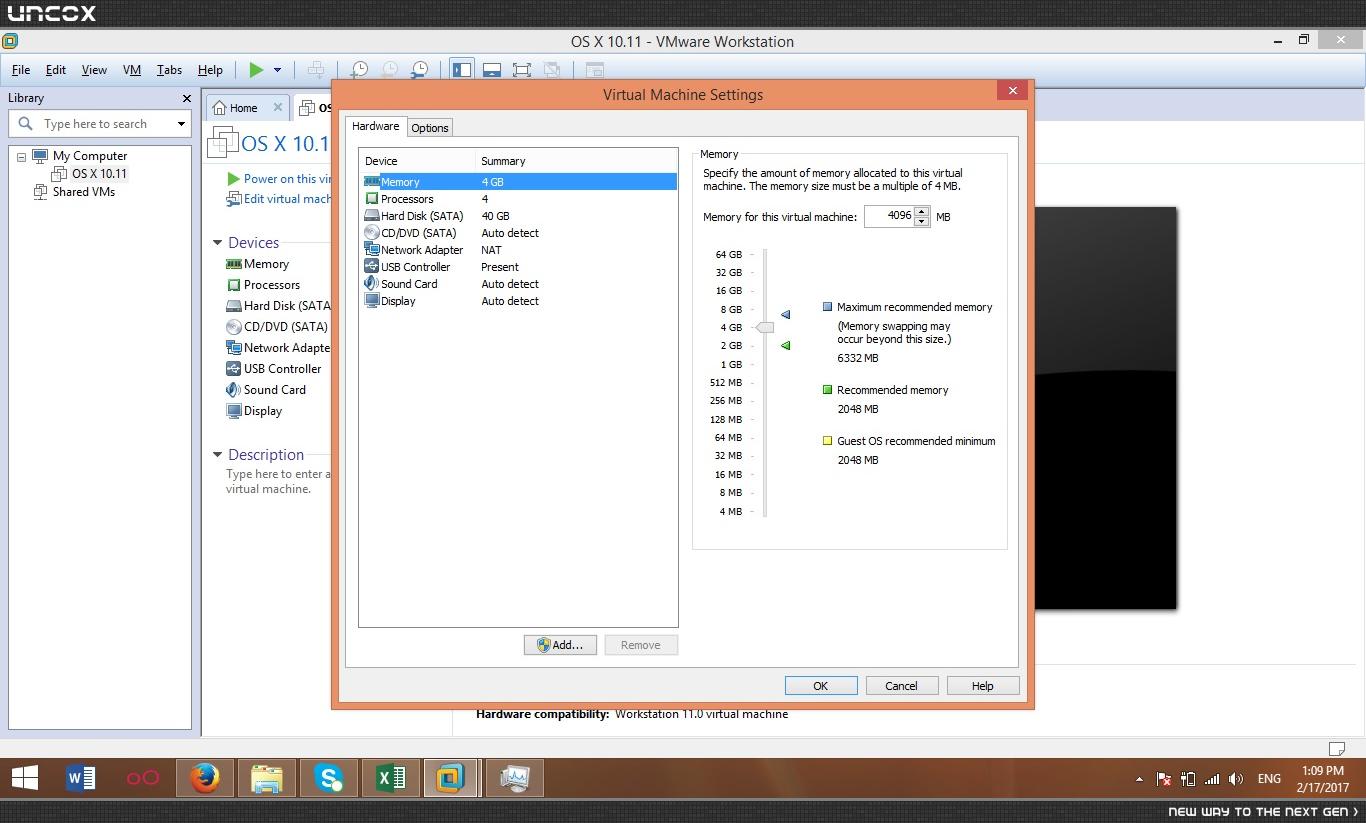Click Display in the main window Devices list
Screen dimensions: 1366x823
pos(254,411)
